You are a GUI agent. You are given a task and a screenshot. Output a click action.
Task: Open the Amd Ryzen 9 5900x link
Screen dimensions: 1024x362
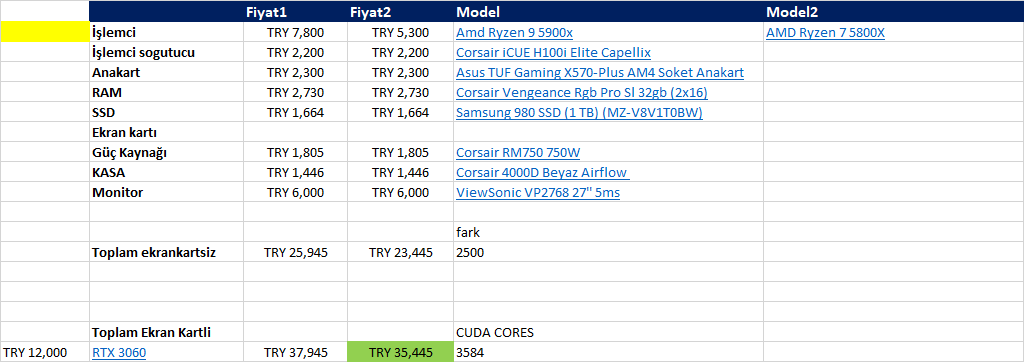(515, 33)
